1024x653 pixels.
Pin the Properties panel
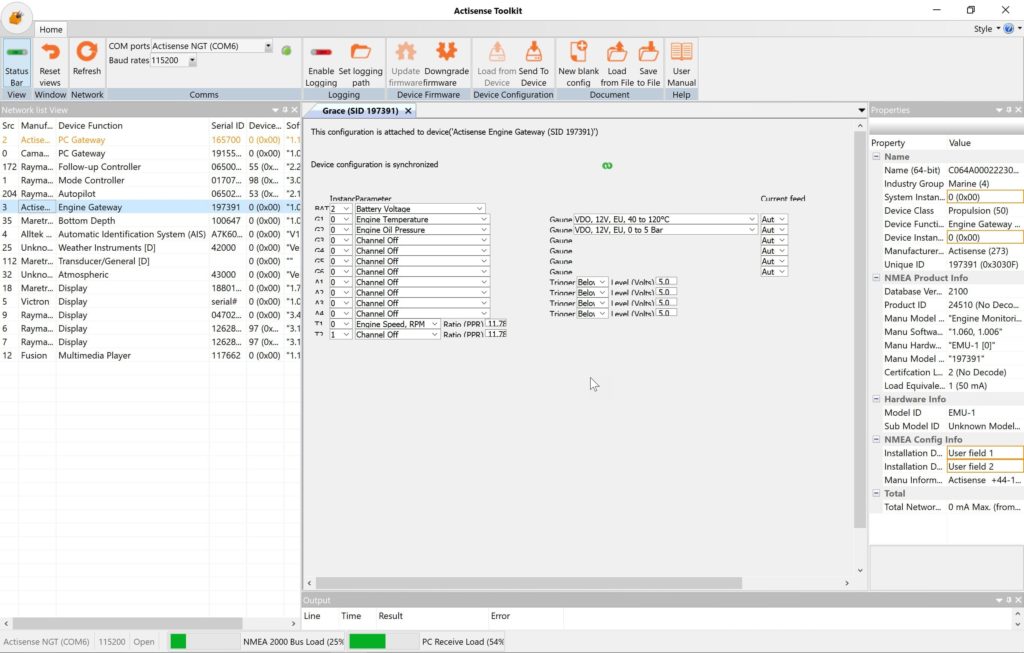tap(1008, 110)
